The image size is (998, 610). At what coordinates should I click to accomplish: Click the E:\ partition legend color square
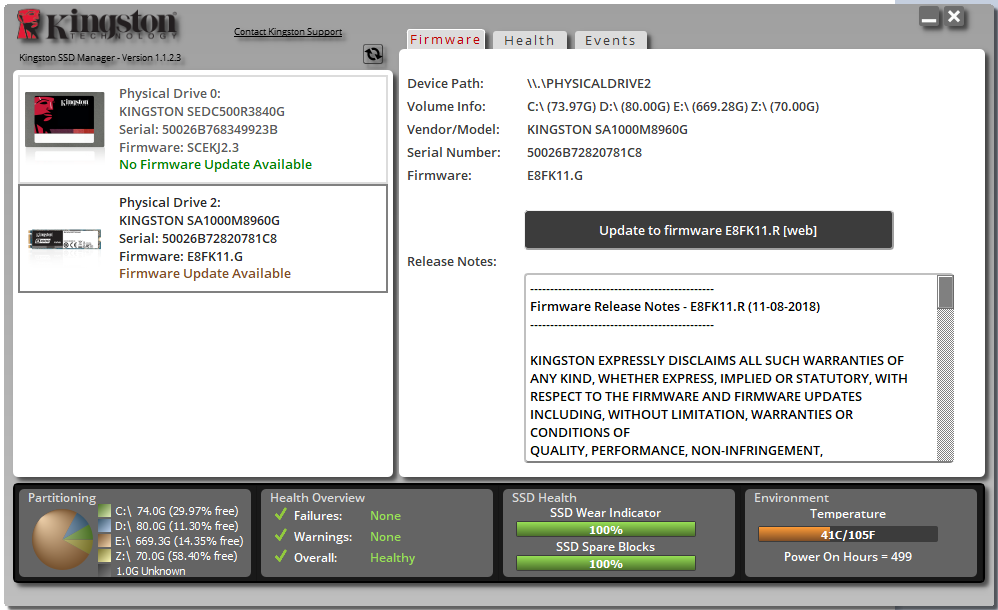[x=105, y=541]
